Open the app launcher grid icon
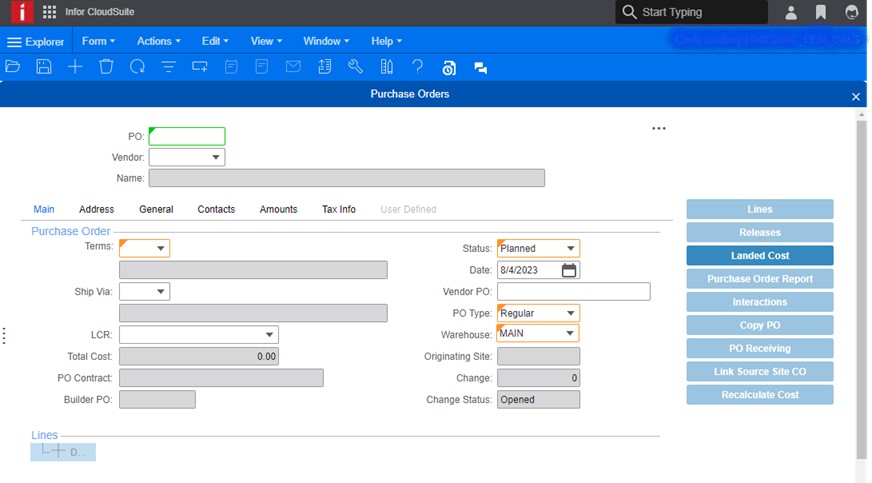This screenshot has height=483, width=872. point(49,12)
